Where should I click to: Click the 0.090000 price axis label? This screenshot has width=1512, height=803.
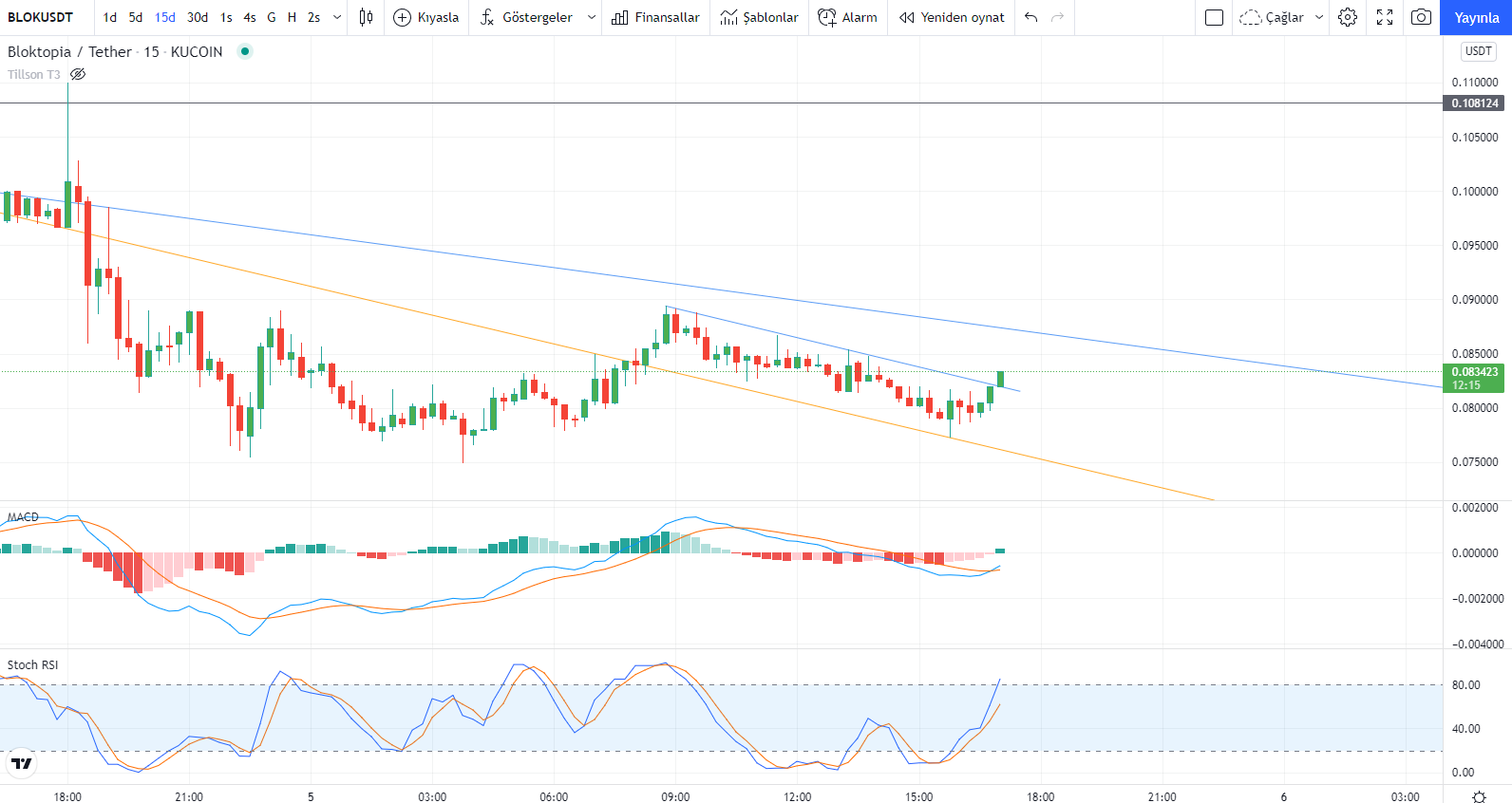[x=1475, y=300]
